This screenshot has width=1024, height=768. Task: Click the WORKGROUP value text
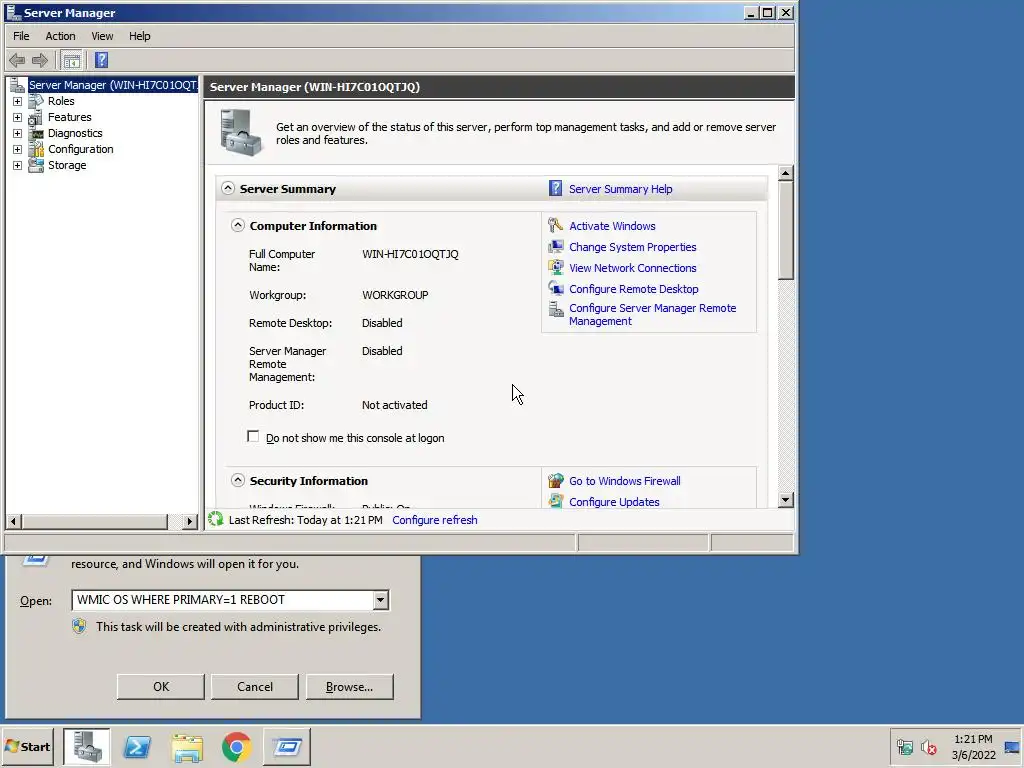point(395,295)
